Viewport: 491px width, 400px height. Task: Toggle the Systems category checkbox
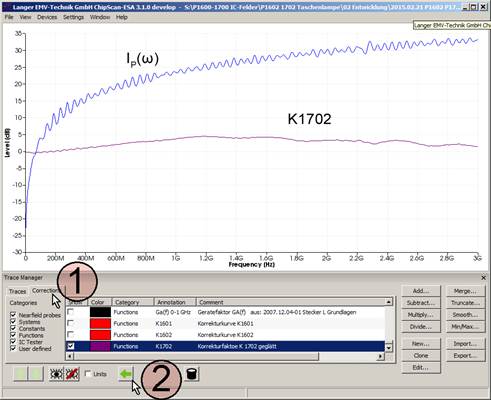(x=13, y=321)
